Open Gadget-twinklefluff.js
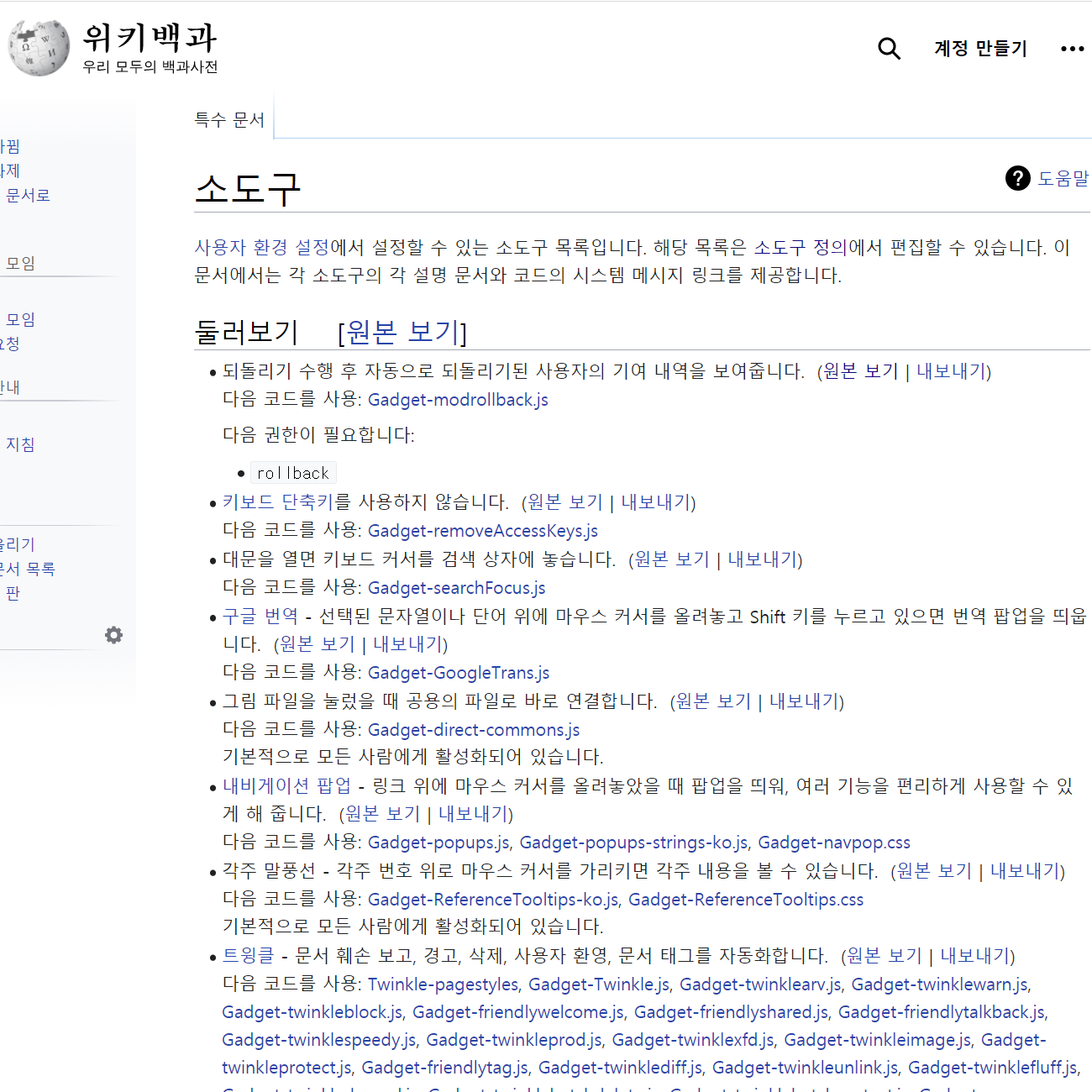1092x1092 pixels. click(993, 1068)
